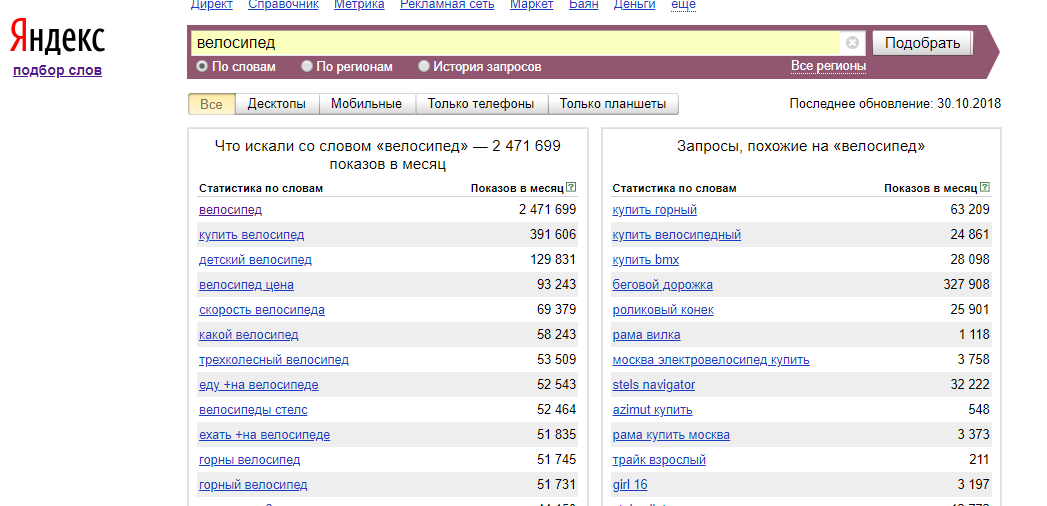Viewport: 1047px width, 506px height.
Task: Open the 'трехколесный велосипед' query link
Action: (x=274, y=360)
